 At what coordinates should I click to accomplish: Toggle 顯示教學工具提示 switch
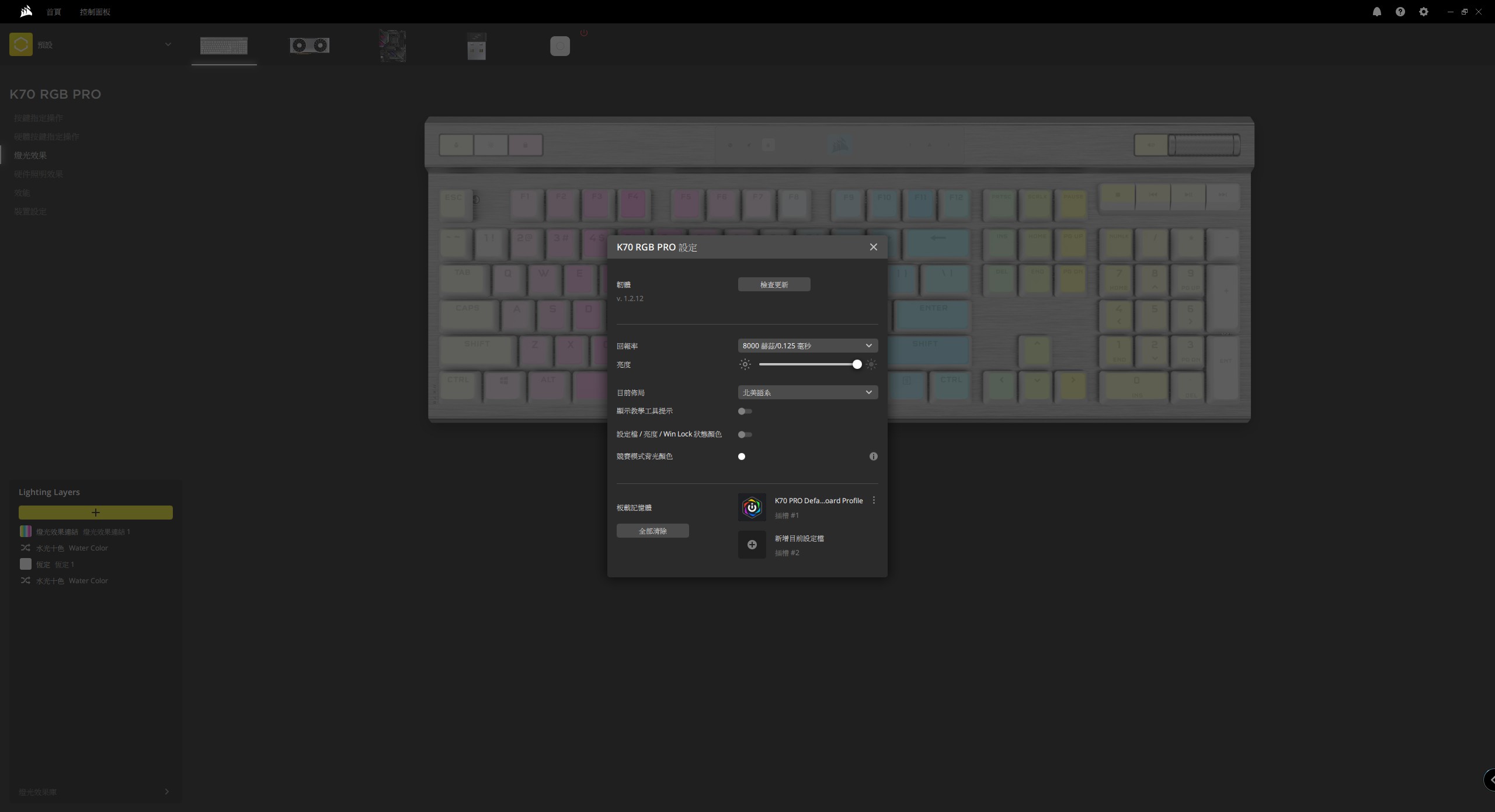[745, 411]
